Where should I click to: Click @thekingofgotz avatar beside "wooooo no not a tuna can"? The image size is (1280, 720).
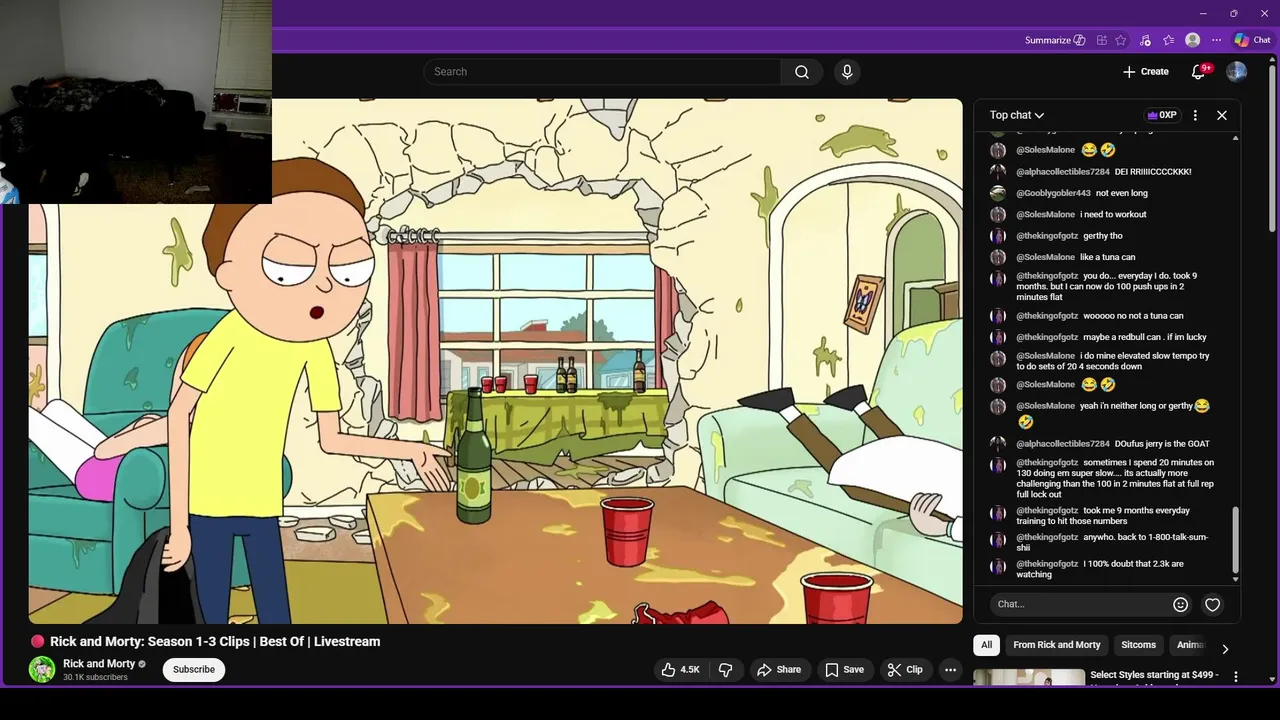(998, 316)
